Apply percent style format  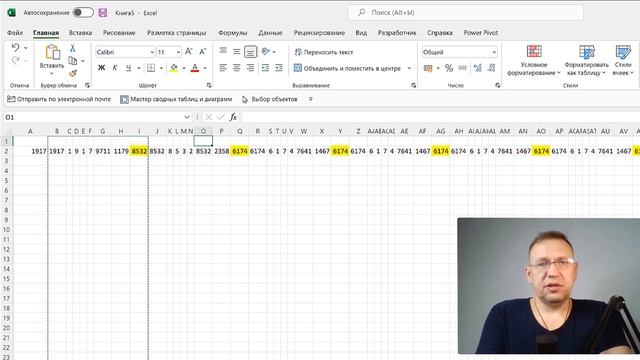(449, 68)
